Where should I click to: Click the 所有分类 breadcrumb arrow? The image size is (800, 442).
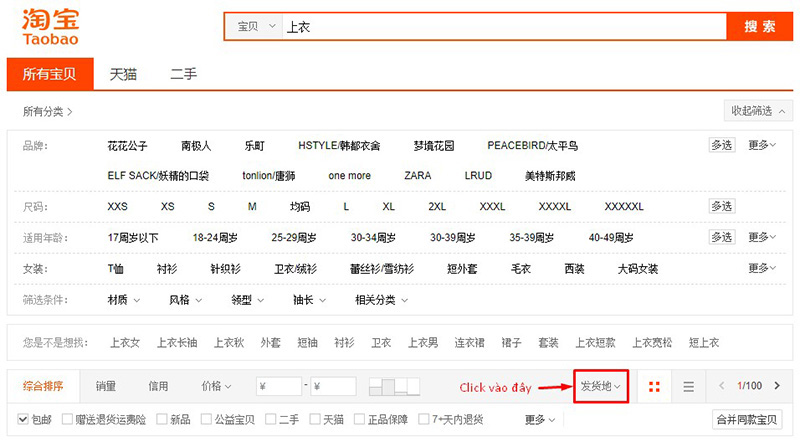70,111
